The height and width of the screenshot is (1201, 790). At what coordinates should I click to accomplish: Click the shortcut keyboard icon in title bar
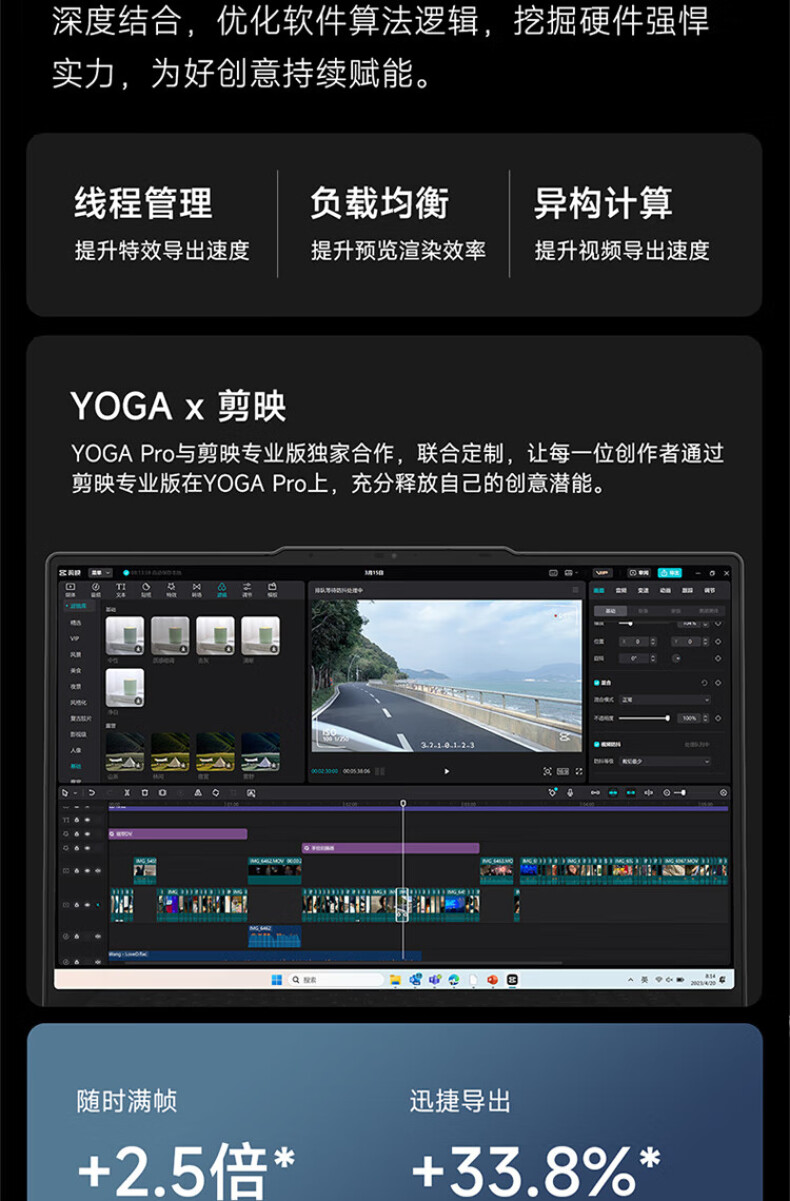pos(553,573)
